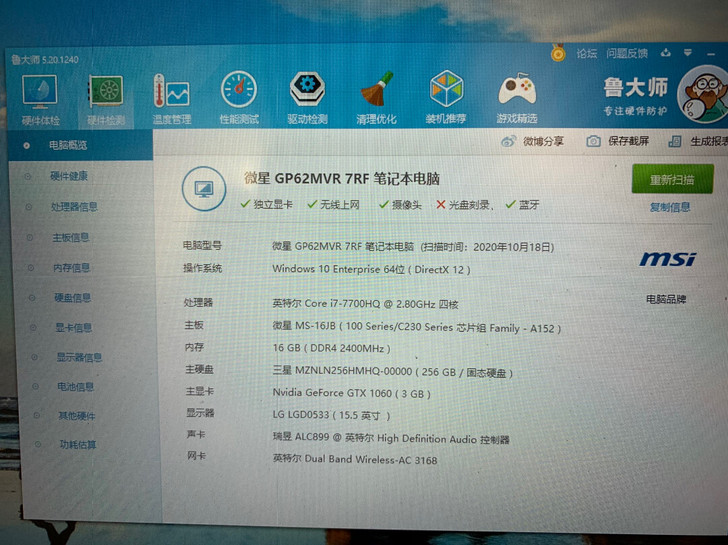
Task: Click 生成报表 generate report button
Action: (698, 142)
